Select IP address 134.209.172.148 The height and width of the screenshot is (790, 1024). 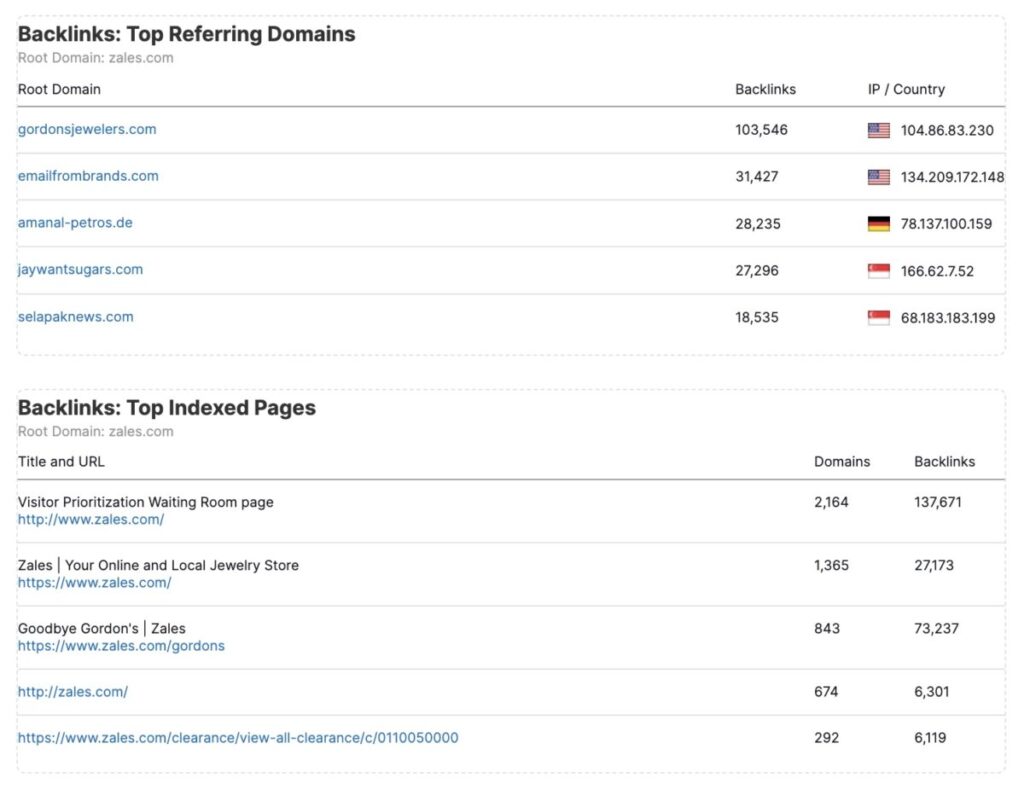pyautogui.click(x=953, y=177)
